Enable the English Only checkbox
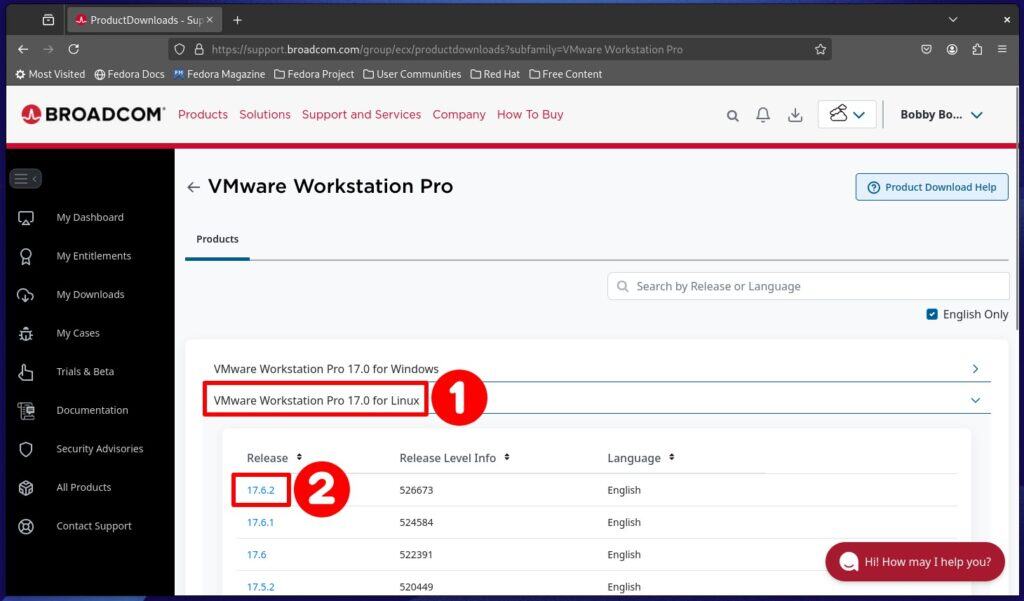The height and width of the screenshot is (601, 1024). tap(930, 314)
